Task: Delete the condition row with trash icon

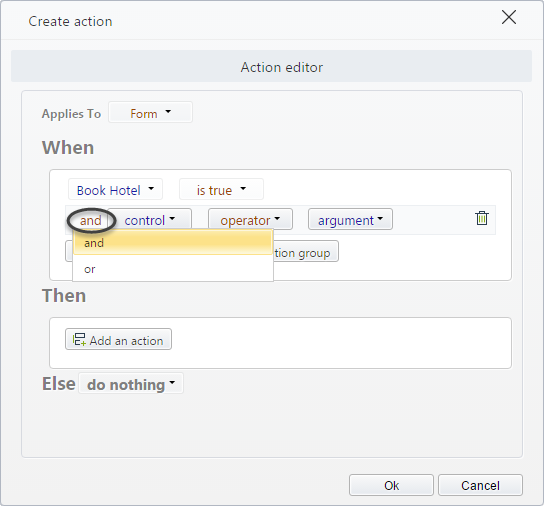Action: pyautogui.click(x=482, y=218)
